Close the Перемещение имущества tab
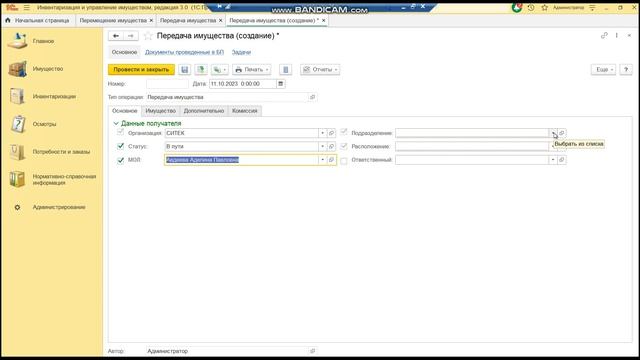 pos(151,20)
